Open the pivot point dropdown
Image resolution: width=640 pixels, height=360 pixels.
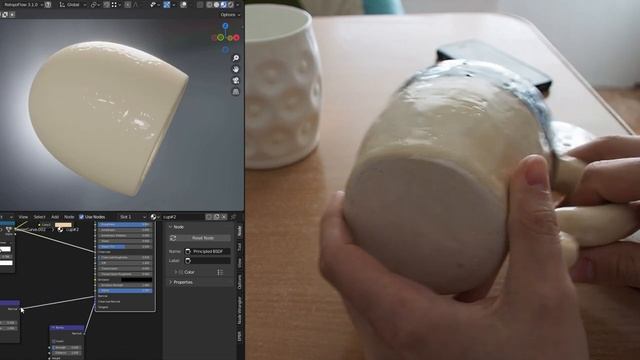point(96,5)
